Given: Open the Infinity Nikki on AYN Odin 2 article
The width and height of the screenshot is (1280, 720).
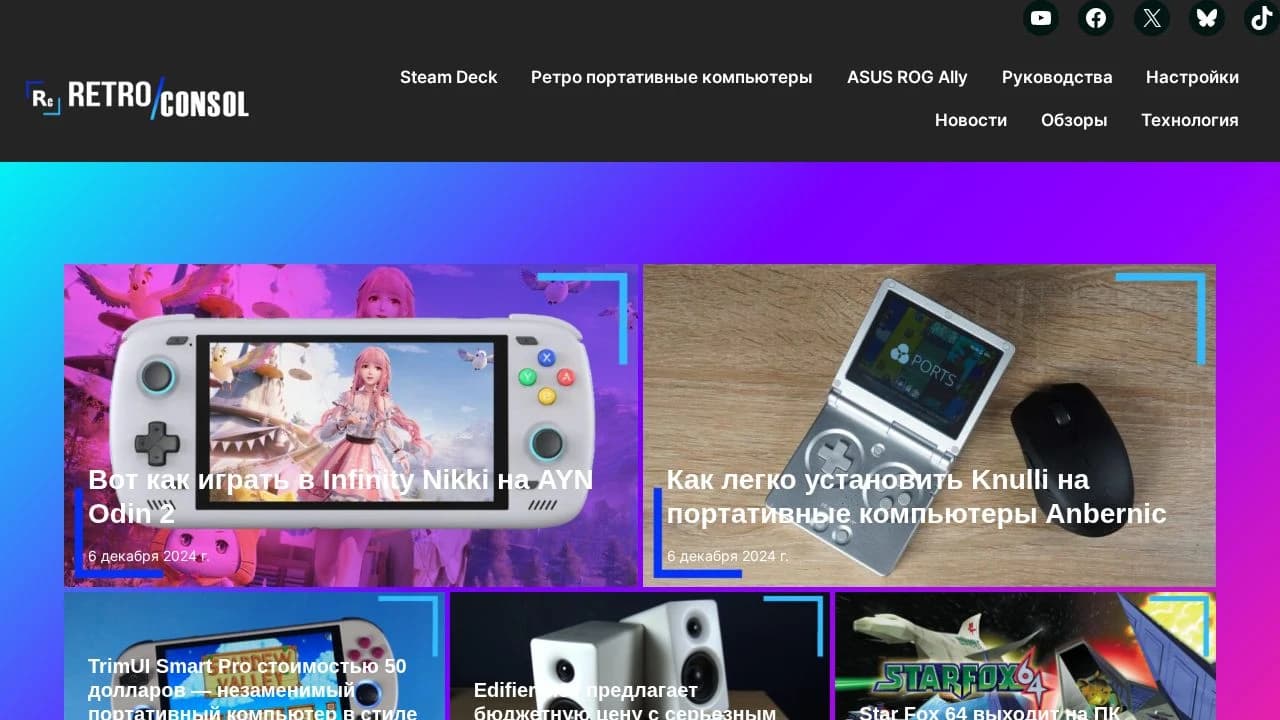Looking at the screenshot, I should pyautogui.click(x=340, y=496).
